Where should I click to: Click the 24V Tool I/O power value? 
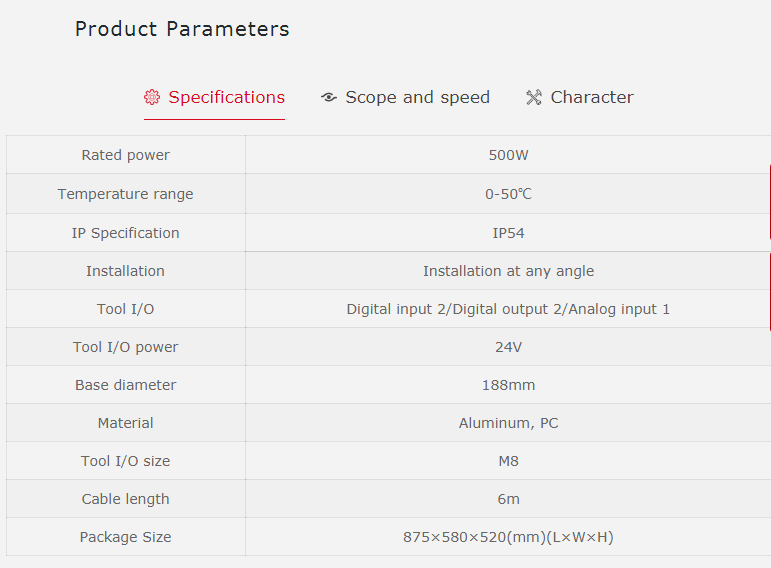click(508, 347)
